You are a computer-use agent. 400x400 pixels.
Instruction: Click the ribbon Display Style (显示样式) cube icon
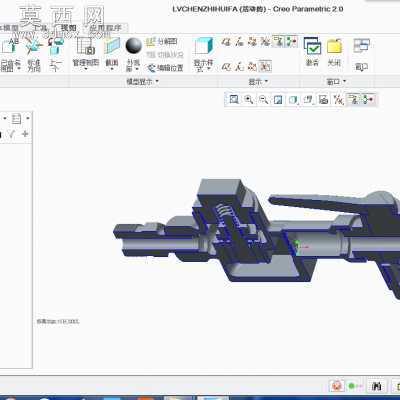click(x=203, y=46)
